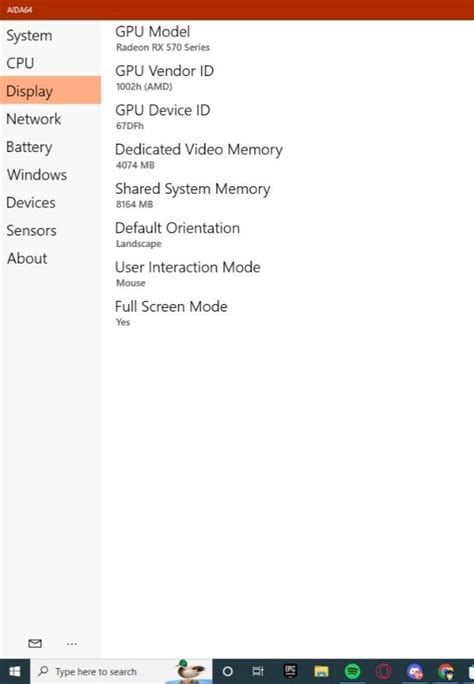Click the Cortana circle icon
This screenshot has height=684, width=474.
228,671
